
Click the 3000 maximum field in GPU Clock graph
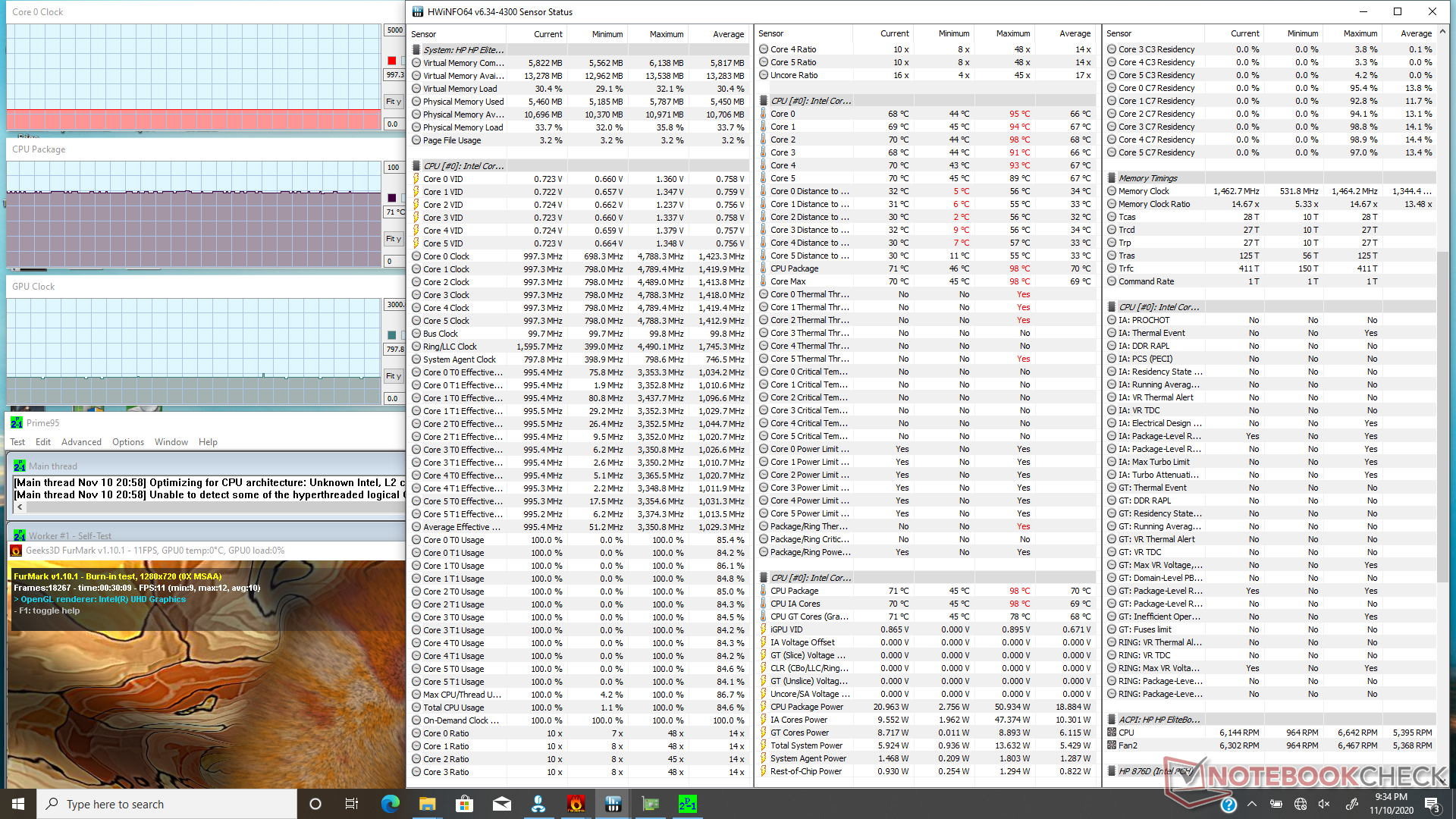click(x=394, y=305)
